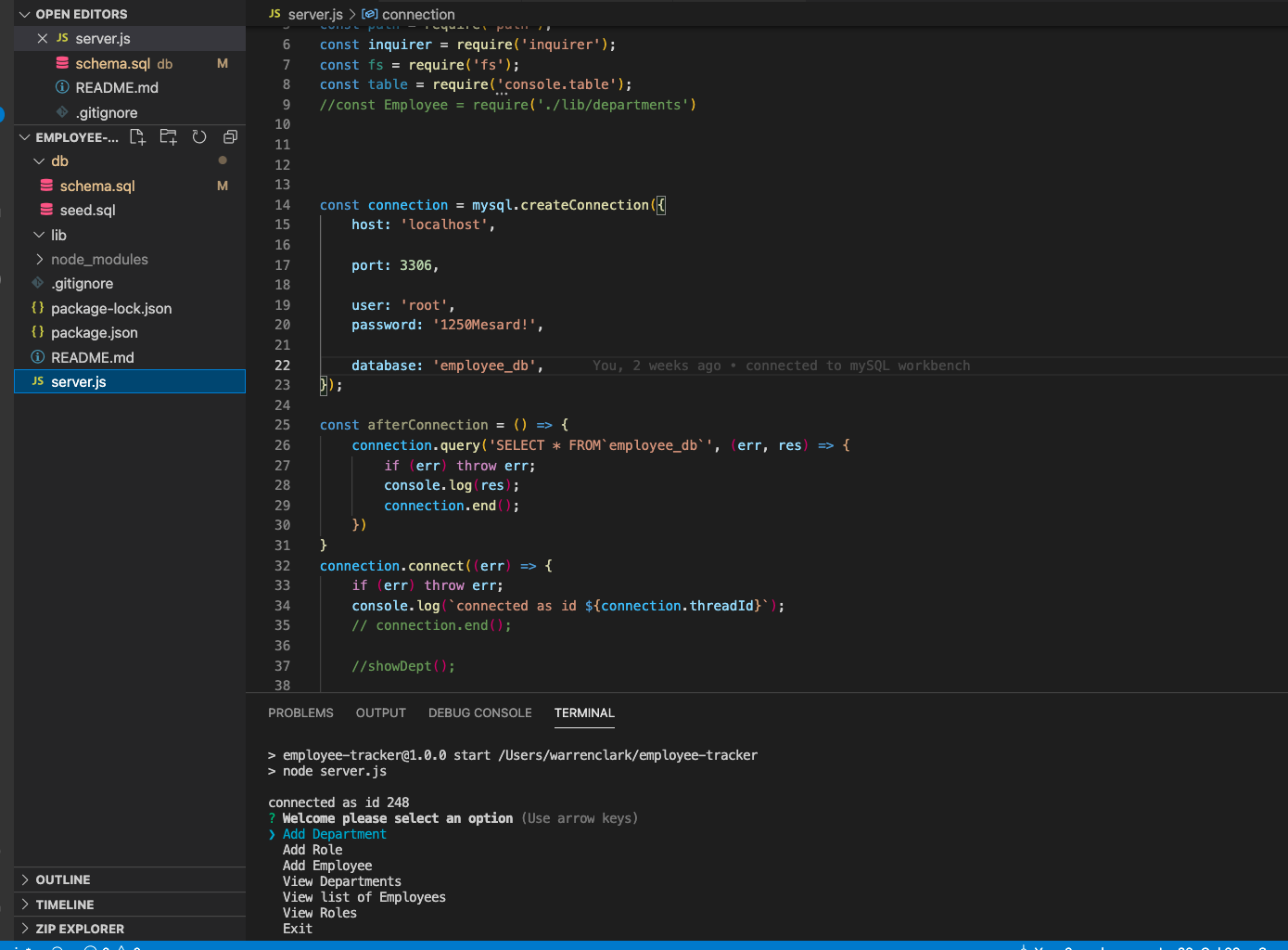Collapse the Open Editors section

pyautogui.click(x=25, y=14)
